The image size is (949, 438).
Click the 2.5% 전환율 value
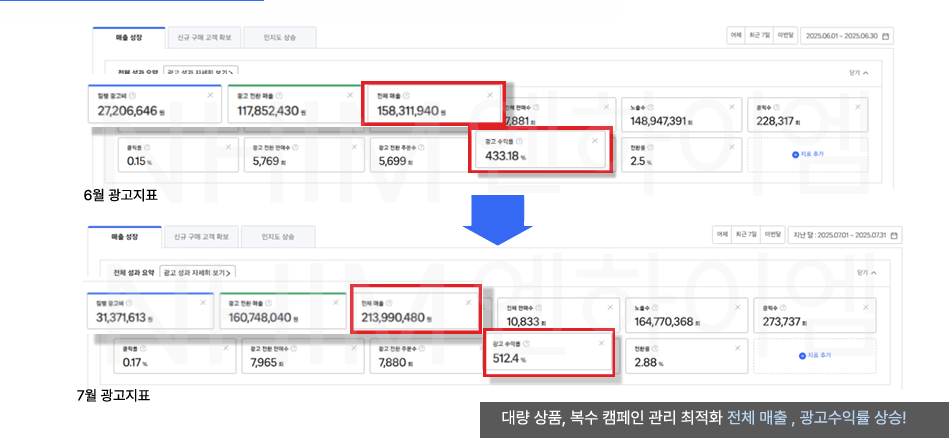pos(638,162)
